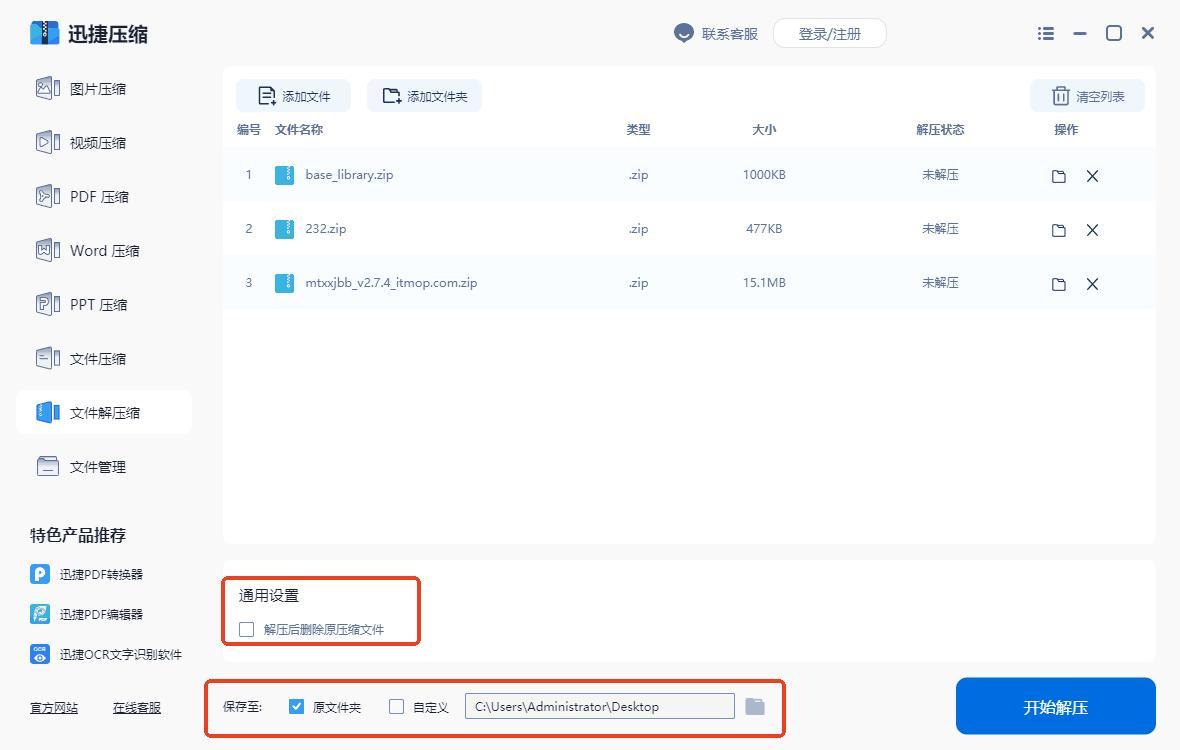Enable 解压后删除原压缩文件 checkbox

pos(247,629)
